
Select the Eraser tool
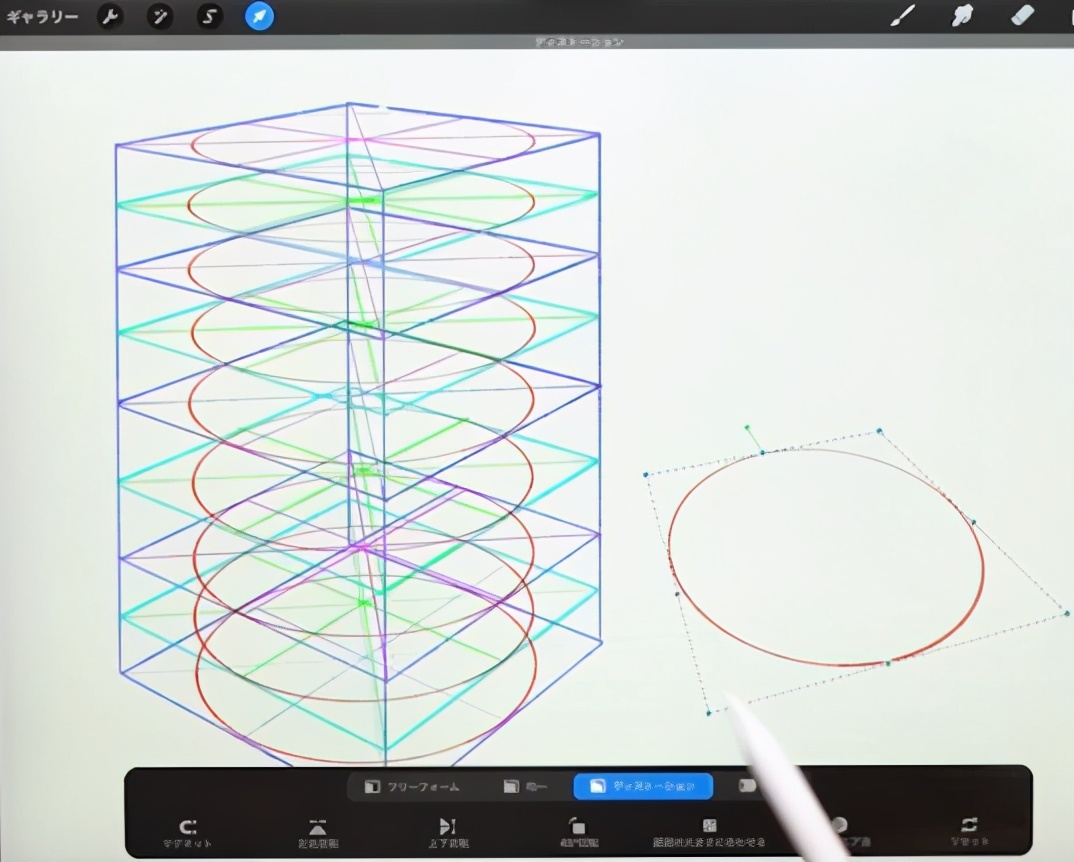(1021, 16)
